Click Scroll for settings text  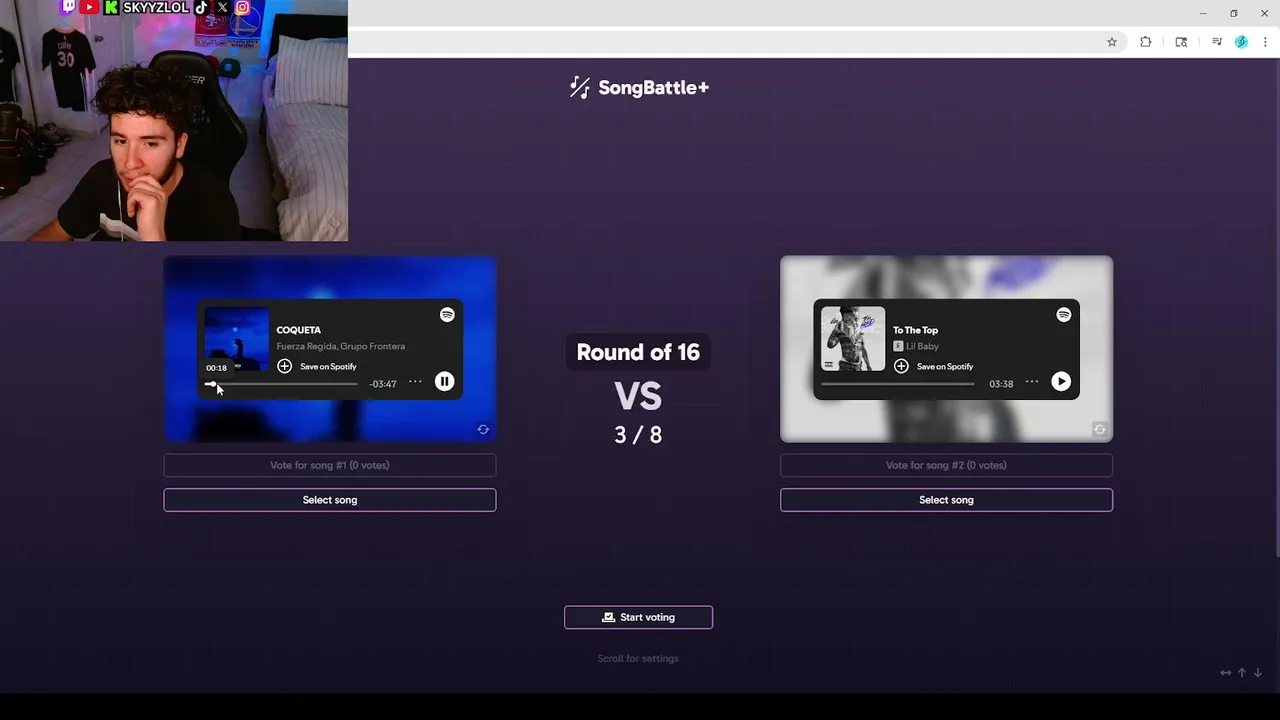click(x=638, y=659)
